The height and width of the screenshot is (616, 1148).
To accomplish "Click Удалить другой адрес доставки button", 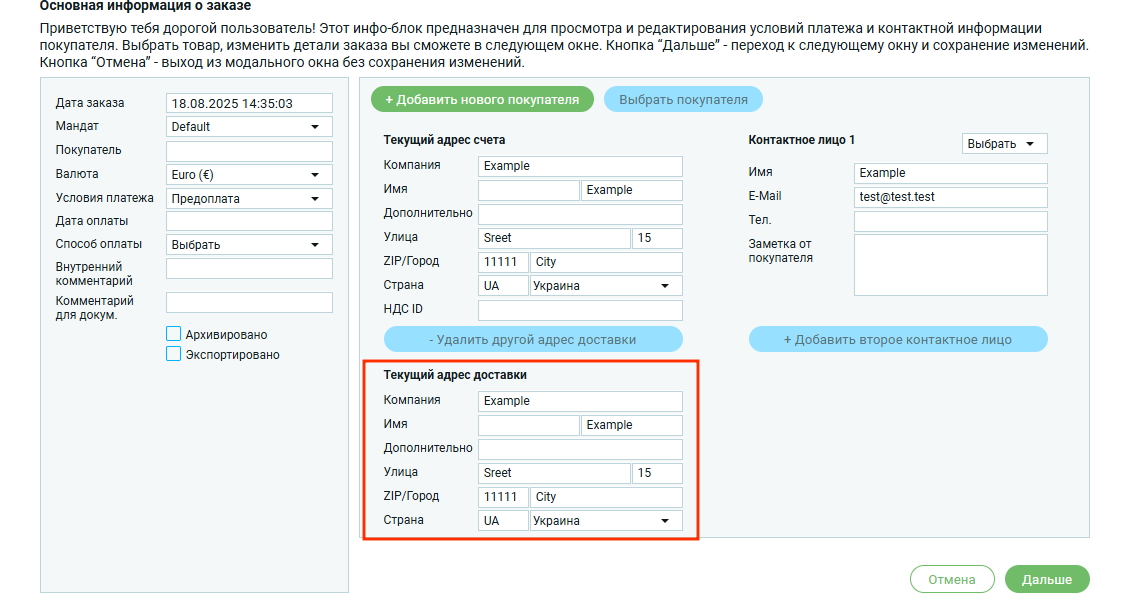I will point(533,339).
